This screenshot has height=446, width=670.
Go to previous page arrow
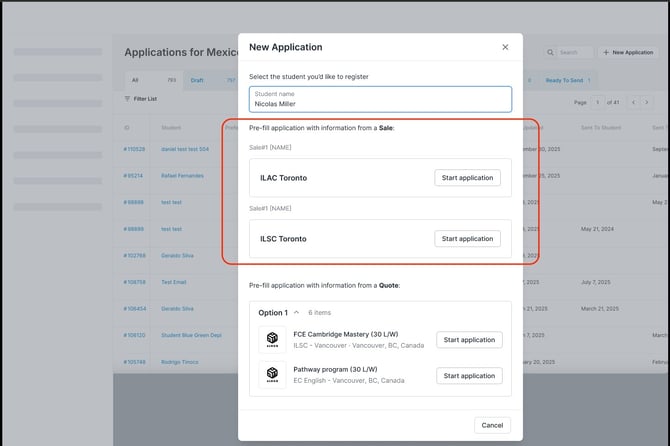[x=633, y=102]
